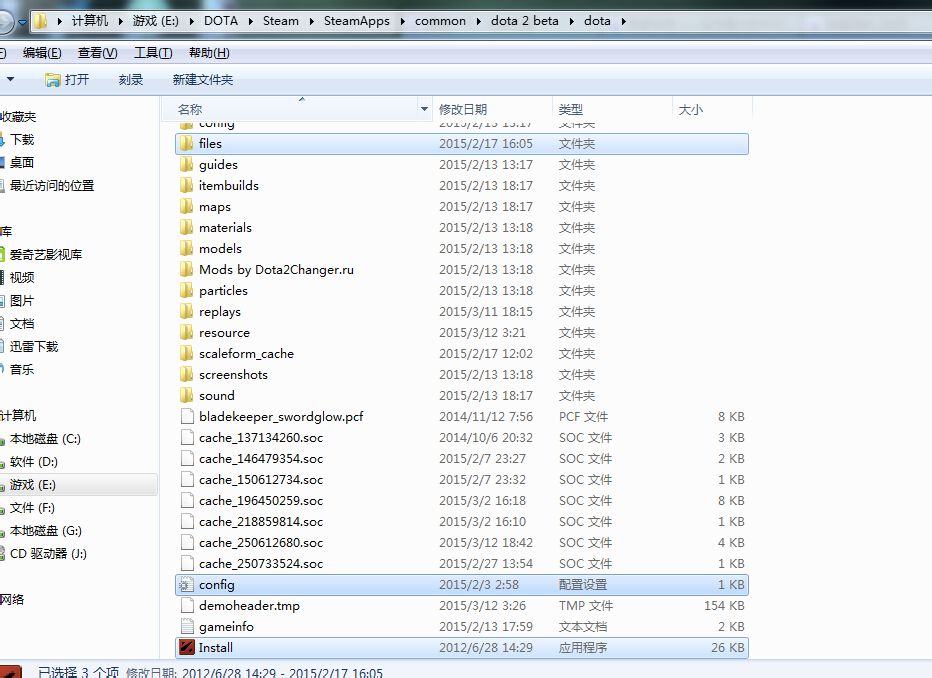Image resolution: width=932 pixels, height=678 pixels.
Task: Go to SteamApps in the address bar
Action: (357, 21)
